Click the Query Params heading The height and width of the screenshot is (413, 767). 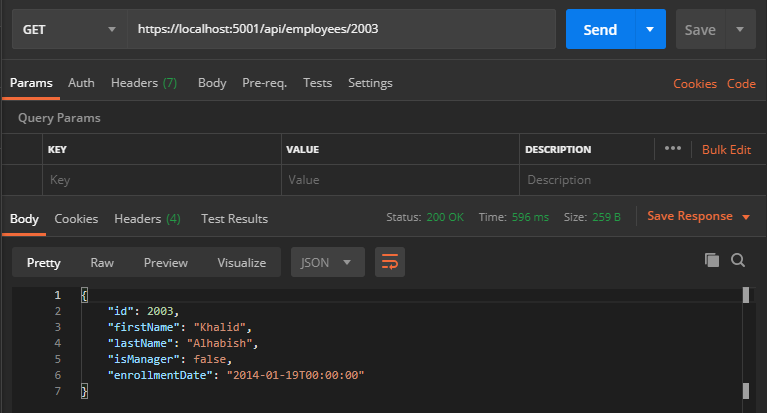(x=59, y=118)
